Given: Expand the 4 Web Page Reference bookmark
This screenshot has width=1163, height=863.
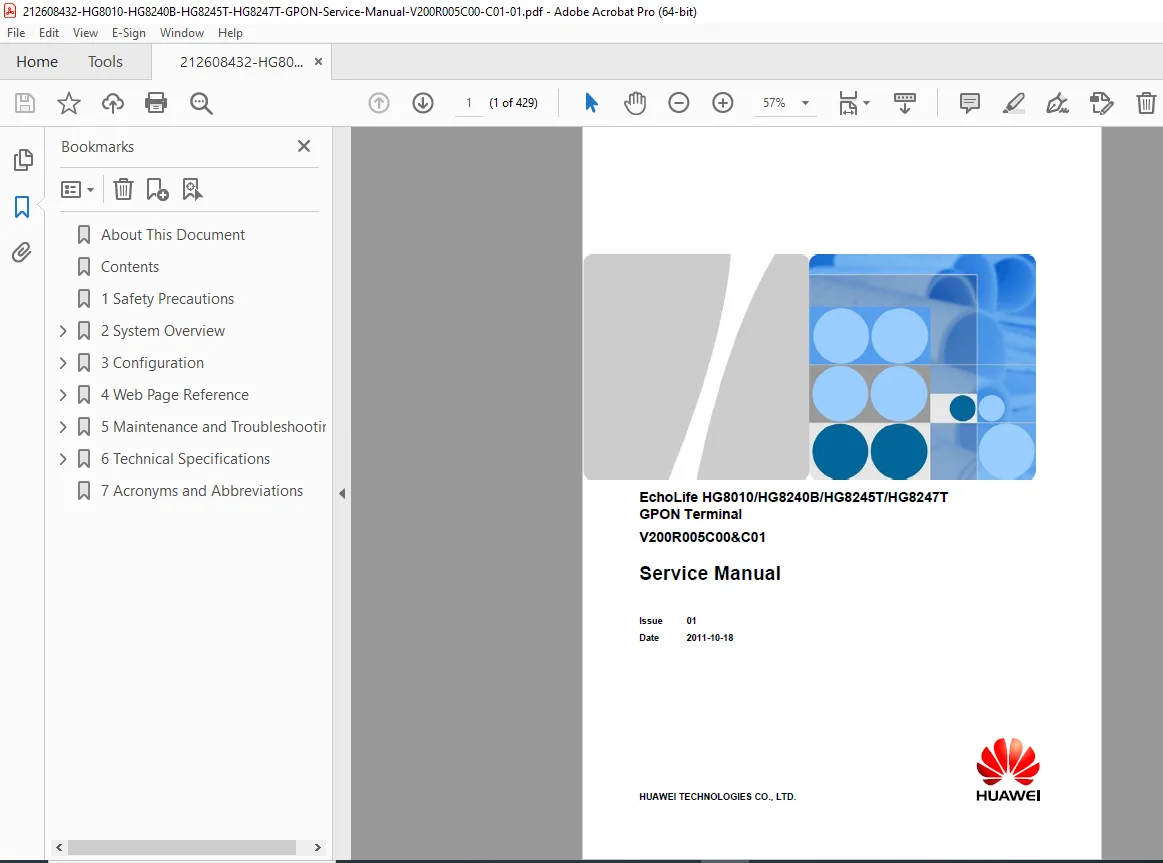Looking at the screenshot, I should [63, 394].
